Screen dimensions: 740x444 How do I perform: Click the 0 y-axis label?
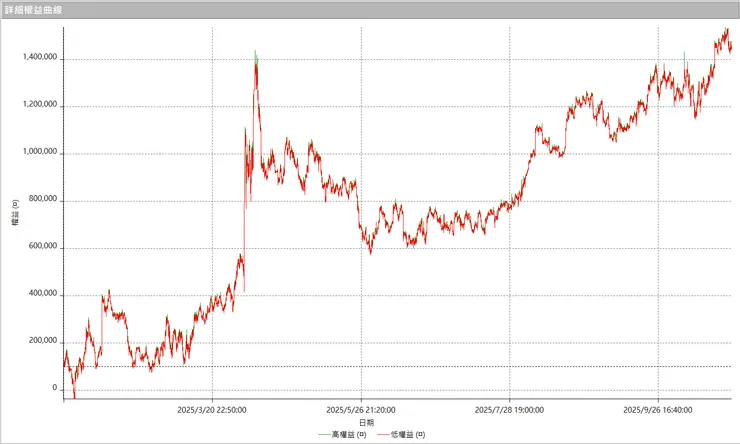(55, 387)
